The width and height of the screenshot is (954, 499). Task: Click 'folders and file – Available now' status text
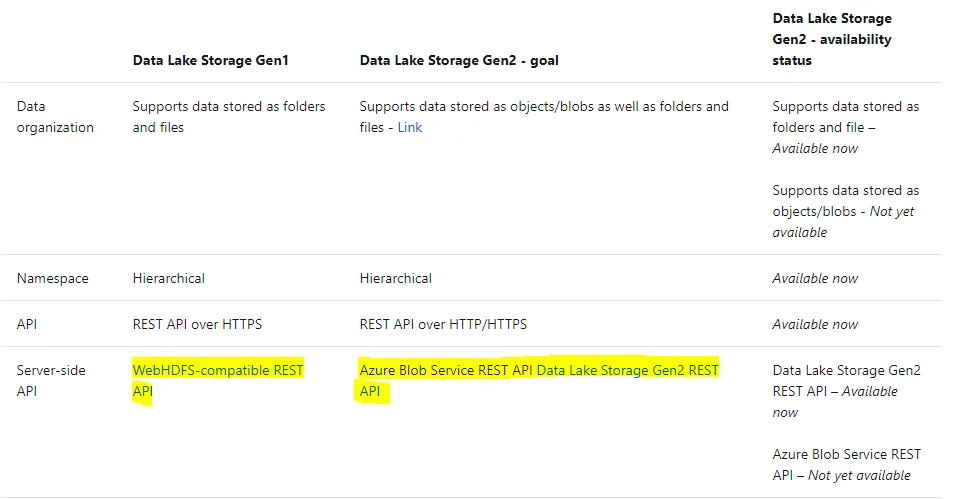pyautogui.click(x=845, y=127)
